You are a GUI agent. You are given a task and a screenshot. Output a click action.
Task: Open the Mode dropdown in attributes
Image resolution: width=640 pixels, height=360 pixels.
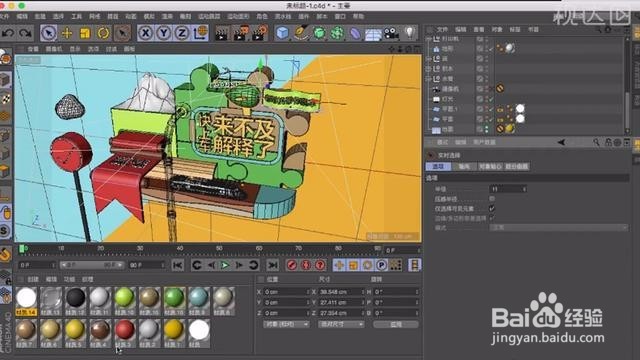pos(558,227)
